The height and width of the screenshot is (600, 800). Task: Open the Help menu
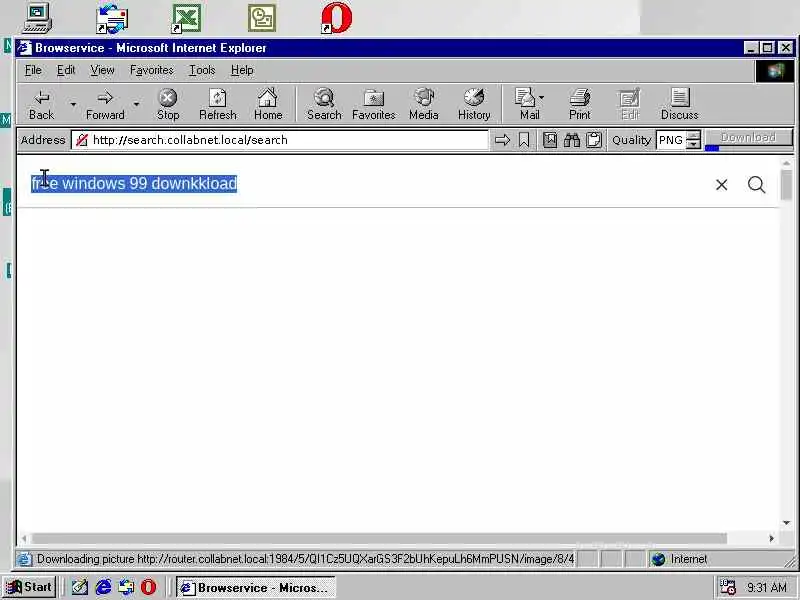coord(242,70)
